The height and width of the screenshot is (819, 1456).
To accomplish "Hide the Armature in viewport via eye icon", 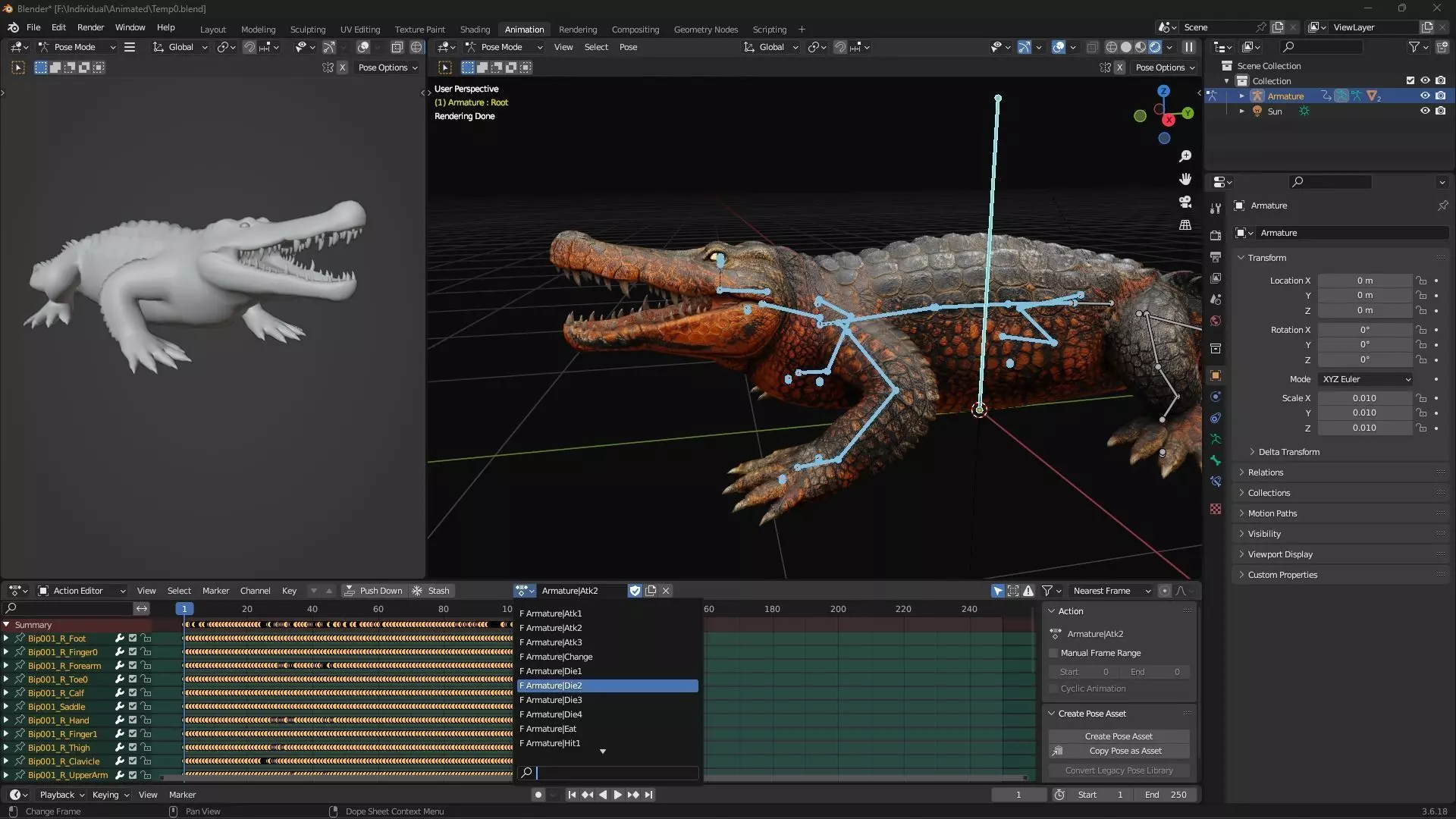I will point(1425,96).
